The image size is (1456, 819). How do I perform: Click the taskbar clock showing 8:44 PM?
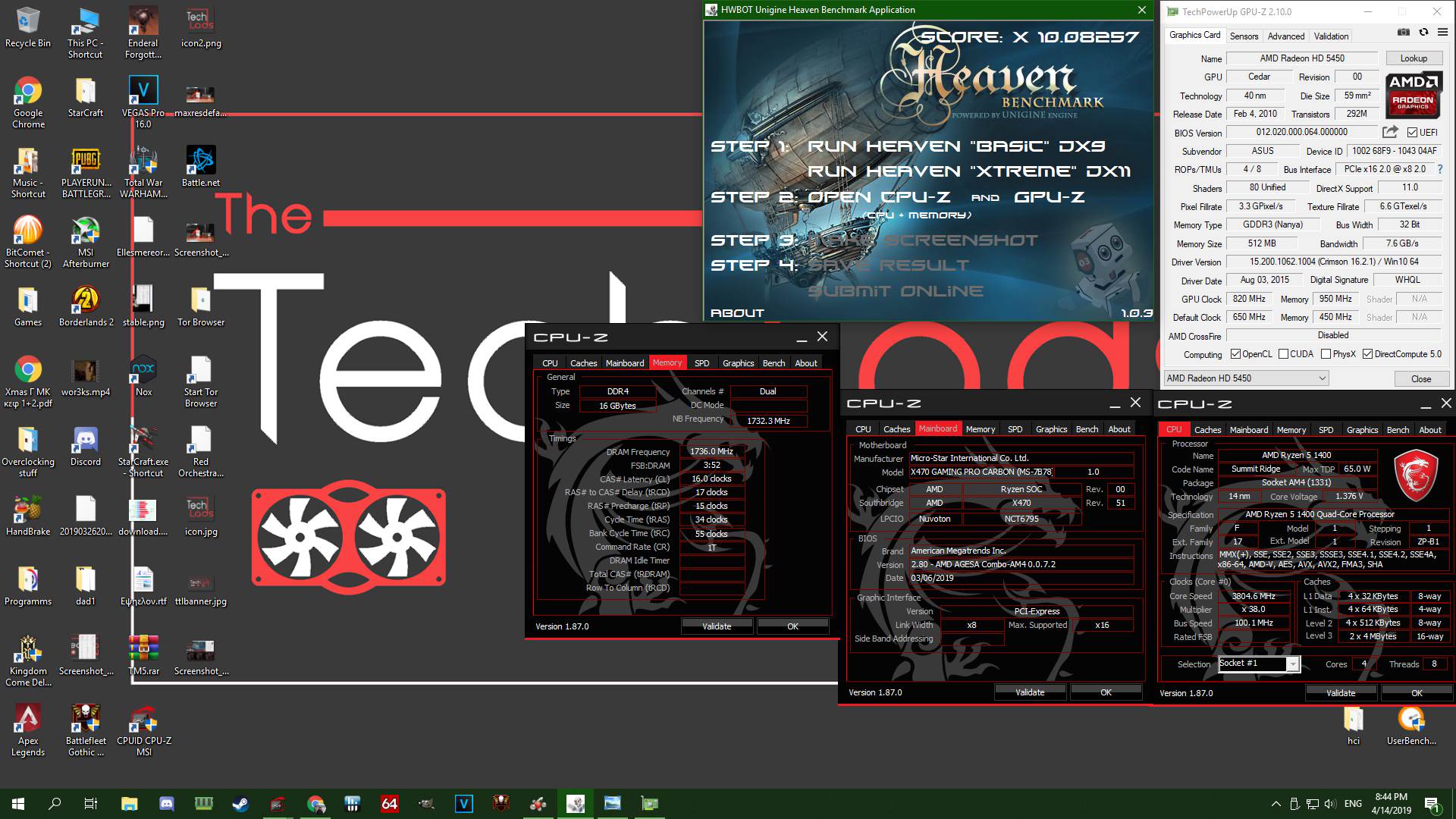[x=1391, y=804]
